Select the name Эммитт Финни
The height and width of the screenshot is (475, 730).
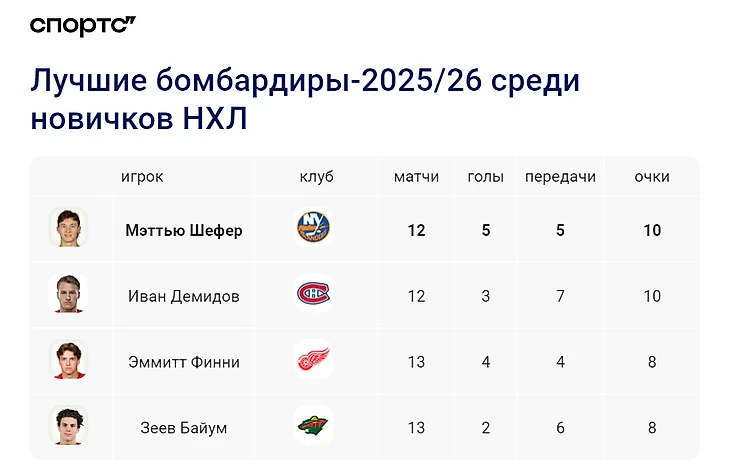click(184, 362)
